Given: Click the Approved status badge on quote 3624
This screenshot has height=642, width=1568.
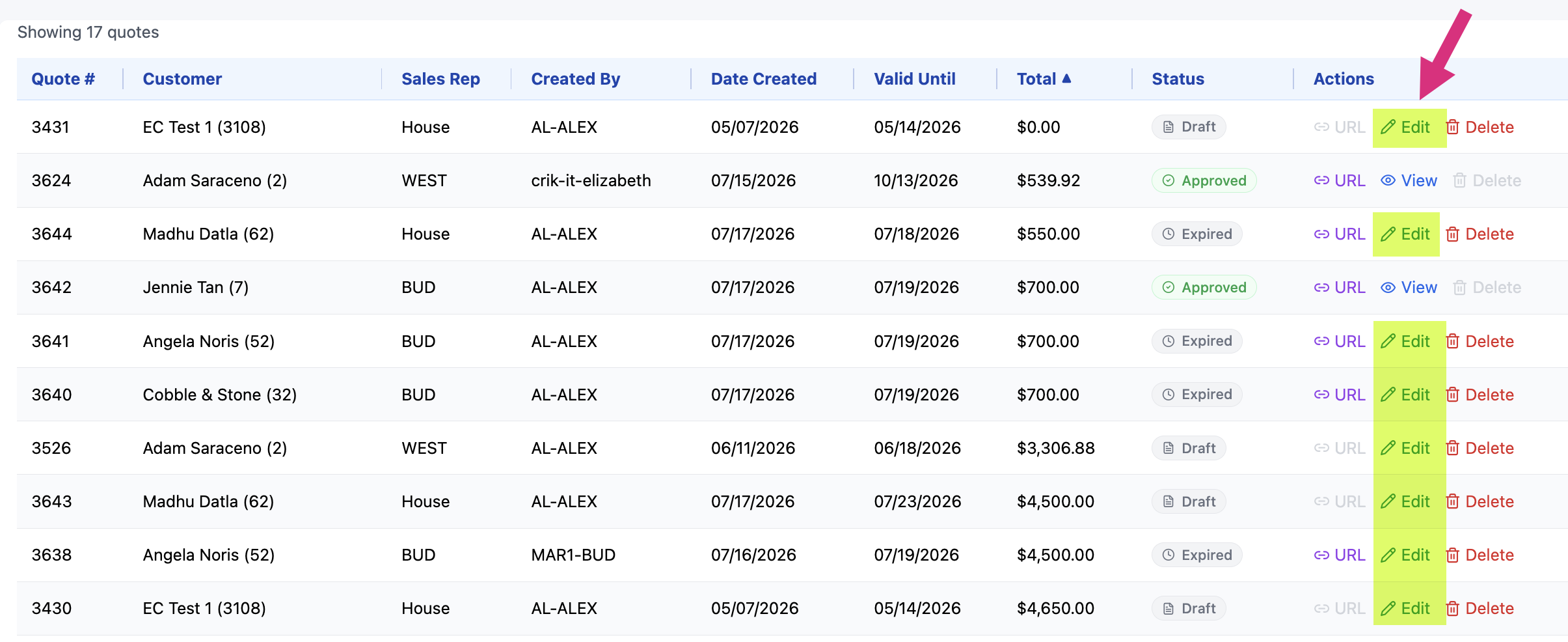Looking at the screenshot, I should pos(1204,180).
